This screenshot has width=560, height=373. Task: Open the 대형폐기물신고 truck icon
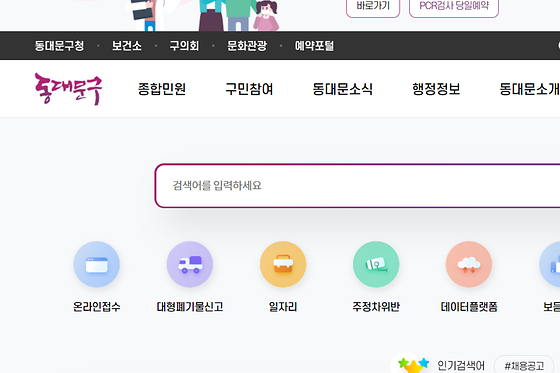tap(190, 264)
